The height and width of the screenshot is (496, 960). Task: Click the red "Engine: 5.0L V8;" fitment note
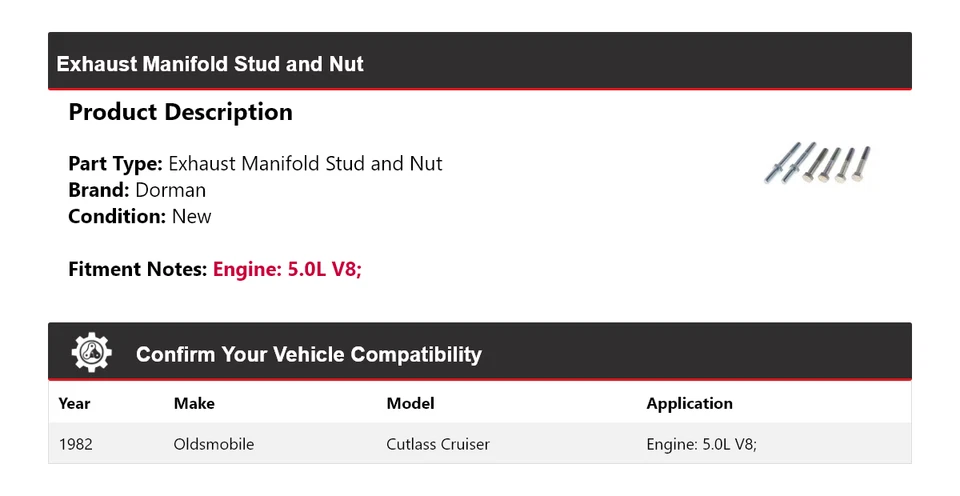pyautogui.click(x=287, y=269)
